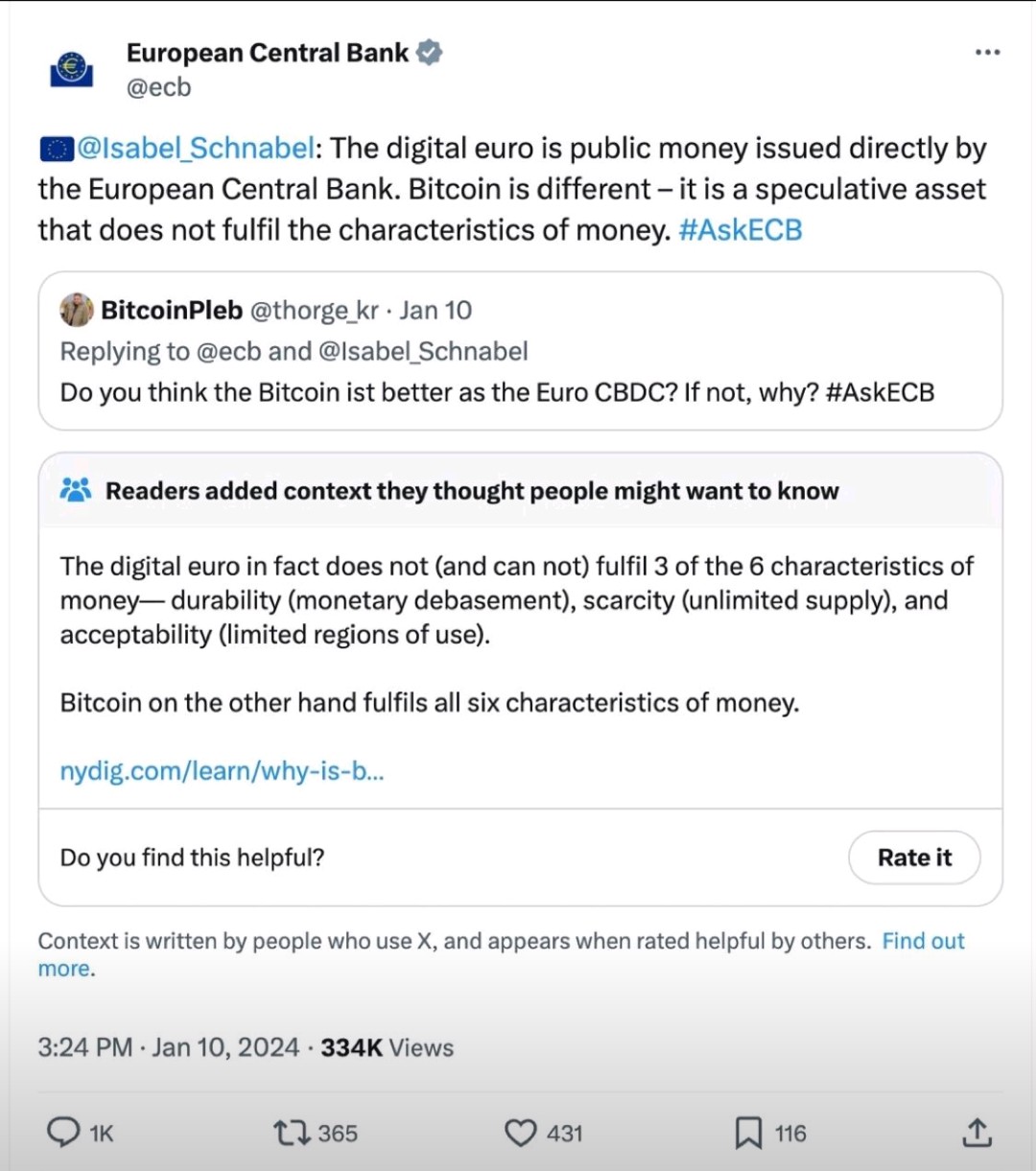The height and width of the screenshot is (1171, 1036).
Task: Click the verified badge next to the name
Action: 430,53
